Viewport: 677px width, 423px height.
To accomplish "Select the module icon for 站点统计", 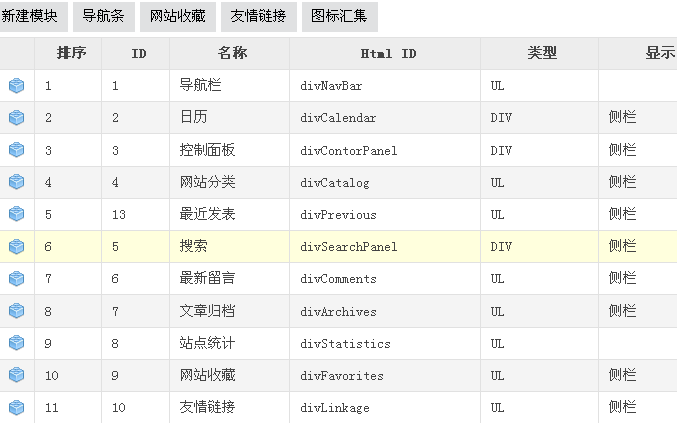I will coord(16,343).
